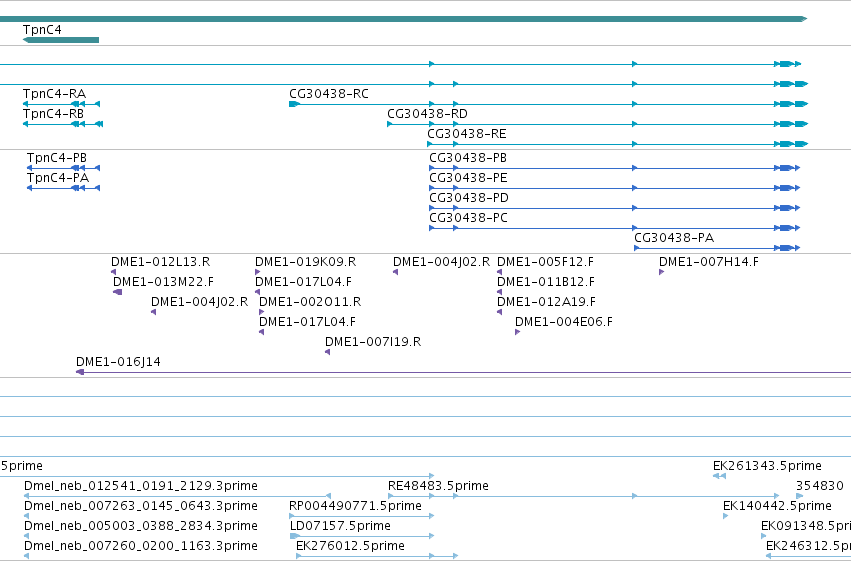The image size is (851, 561).
Task: Select transcript CG30438-RD
Action: point(427,114)
